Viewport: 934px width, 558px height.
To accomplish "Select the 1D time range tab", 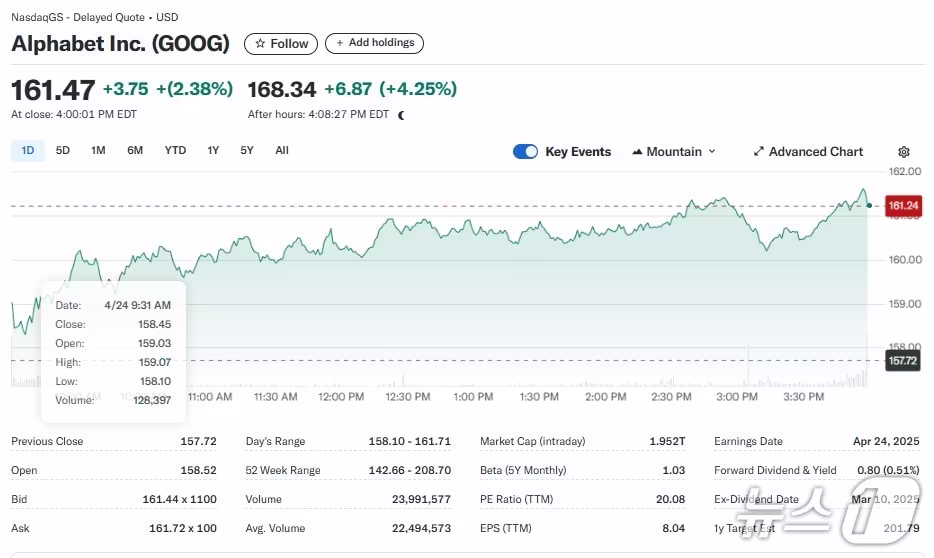I will pyautogui.click(x=28, y=151).
